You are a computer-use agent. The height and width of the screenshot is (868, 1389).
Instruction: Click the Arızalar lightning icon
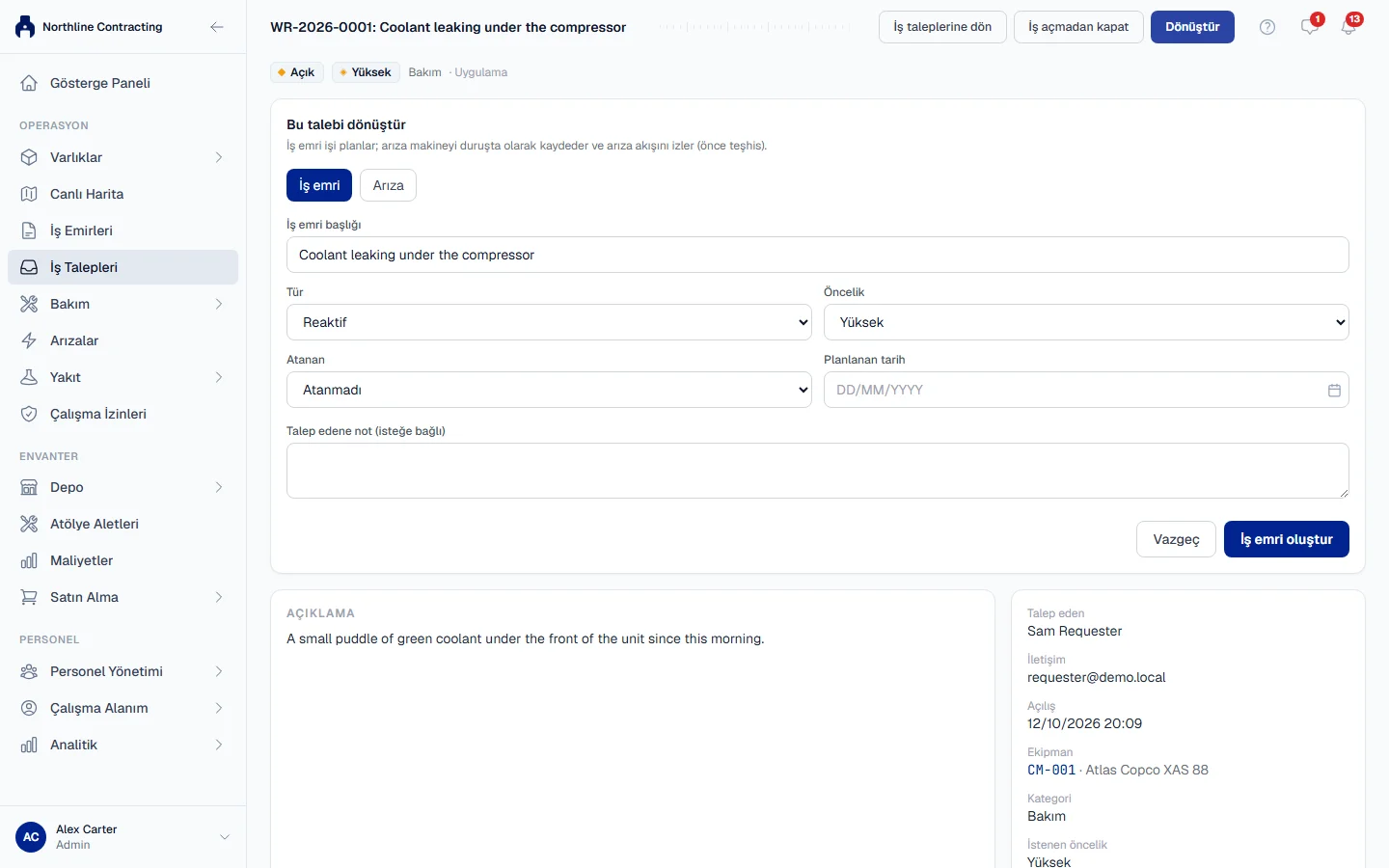[x=29, y=340]
